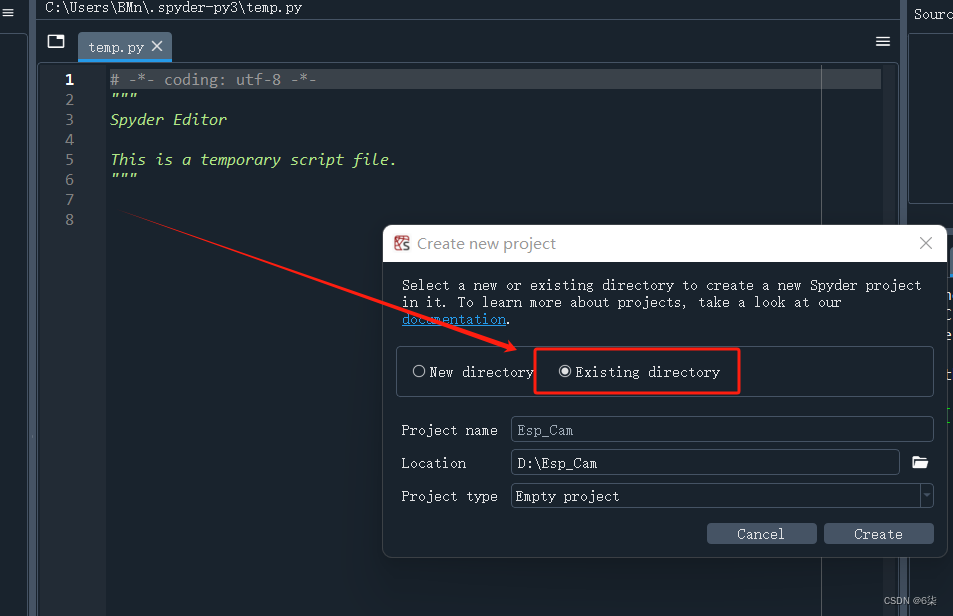Click the text 'Spyder Editor' in code
Screen dimensions: 953x616
pos(168,120)
